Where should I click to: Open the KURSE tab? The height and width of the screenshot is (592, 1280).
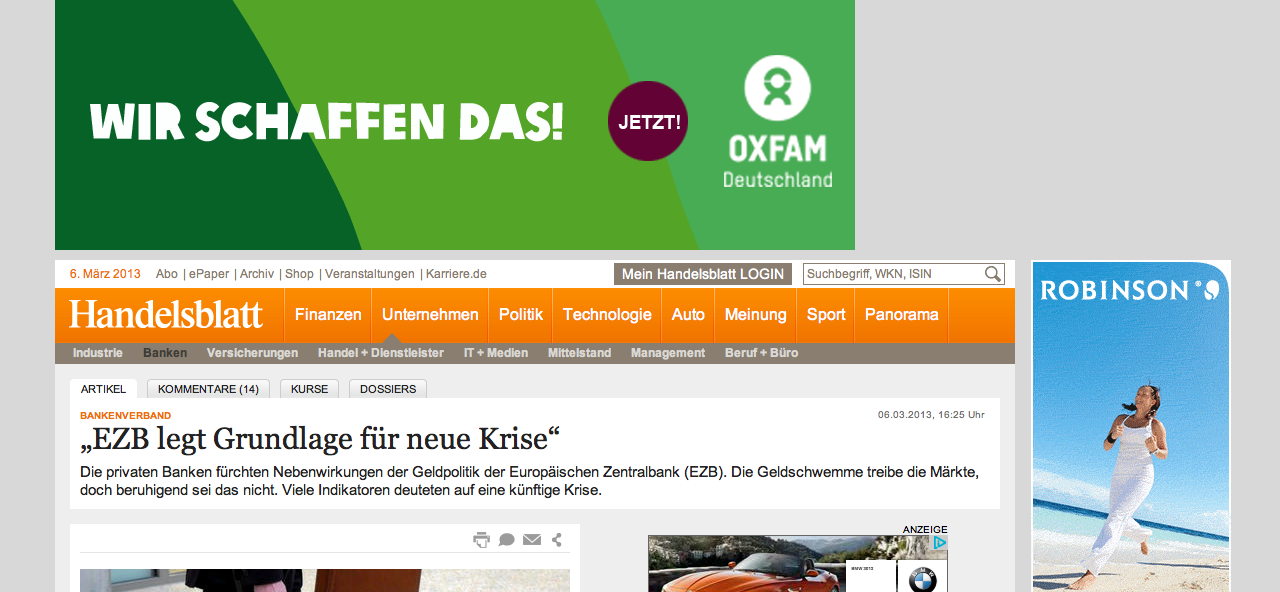point(309,389)
